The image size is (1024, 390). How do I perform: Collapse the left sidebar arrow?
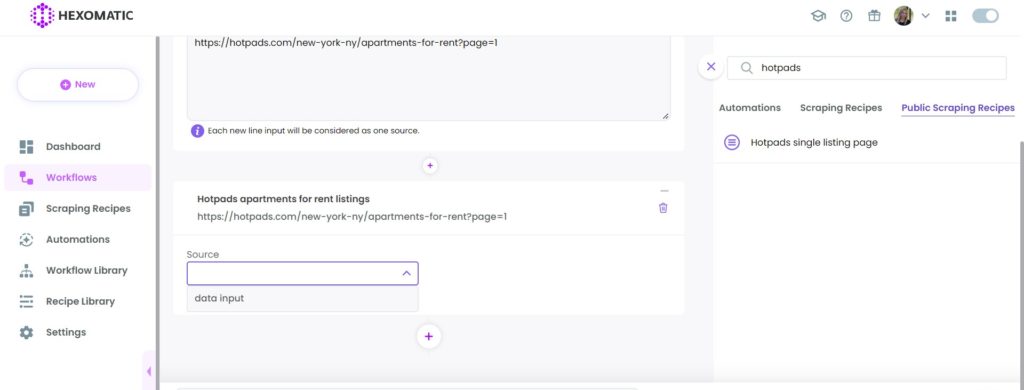[x=149, y=371]
